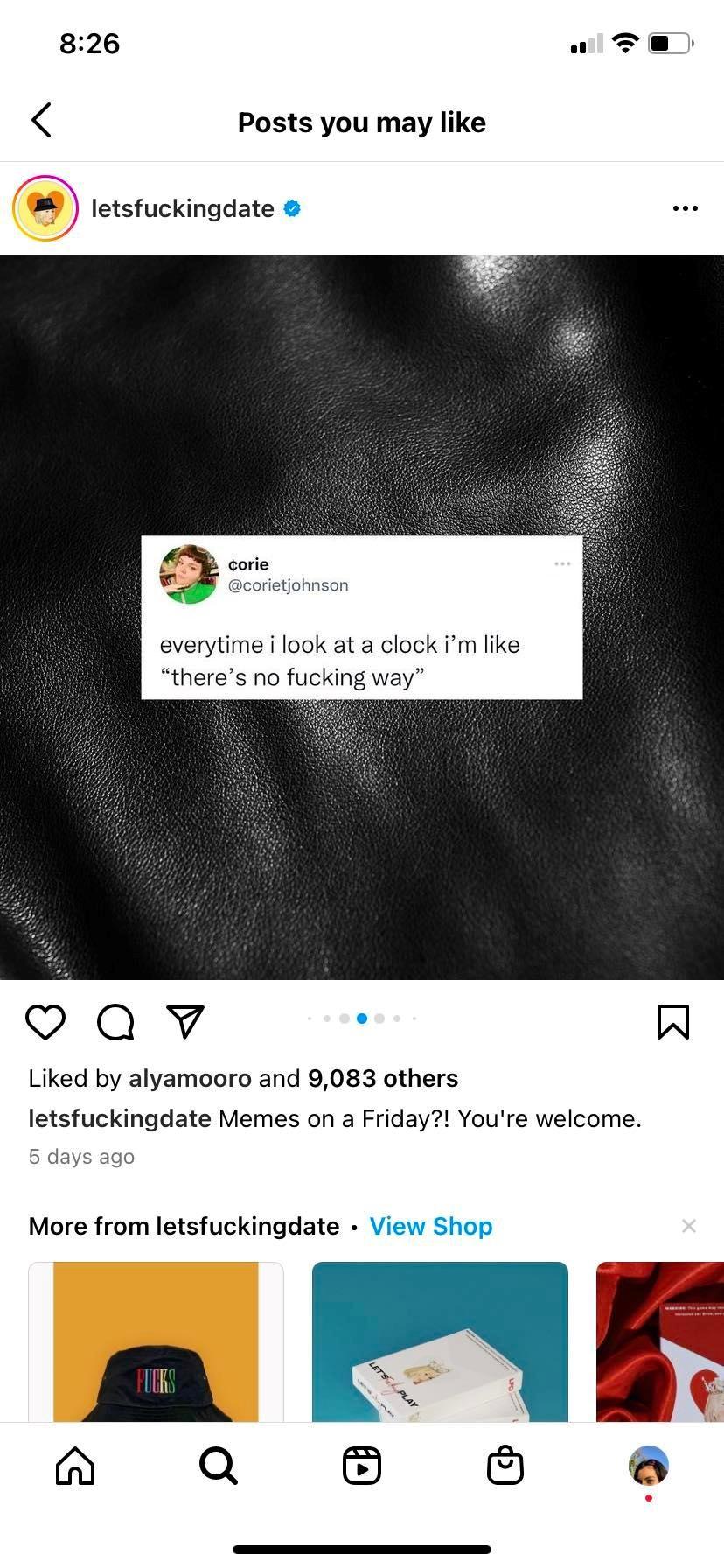724x1568 pixels.
Task: Tap the View Shop link
Action: (431, 1226)
